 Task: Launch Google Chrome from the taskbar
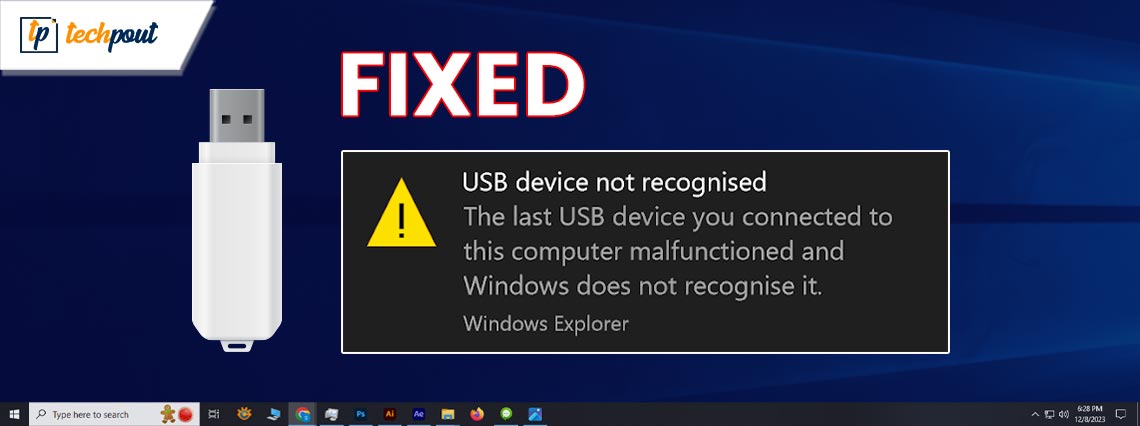(x=302, y=414)
